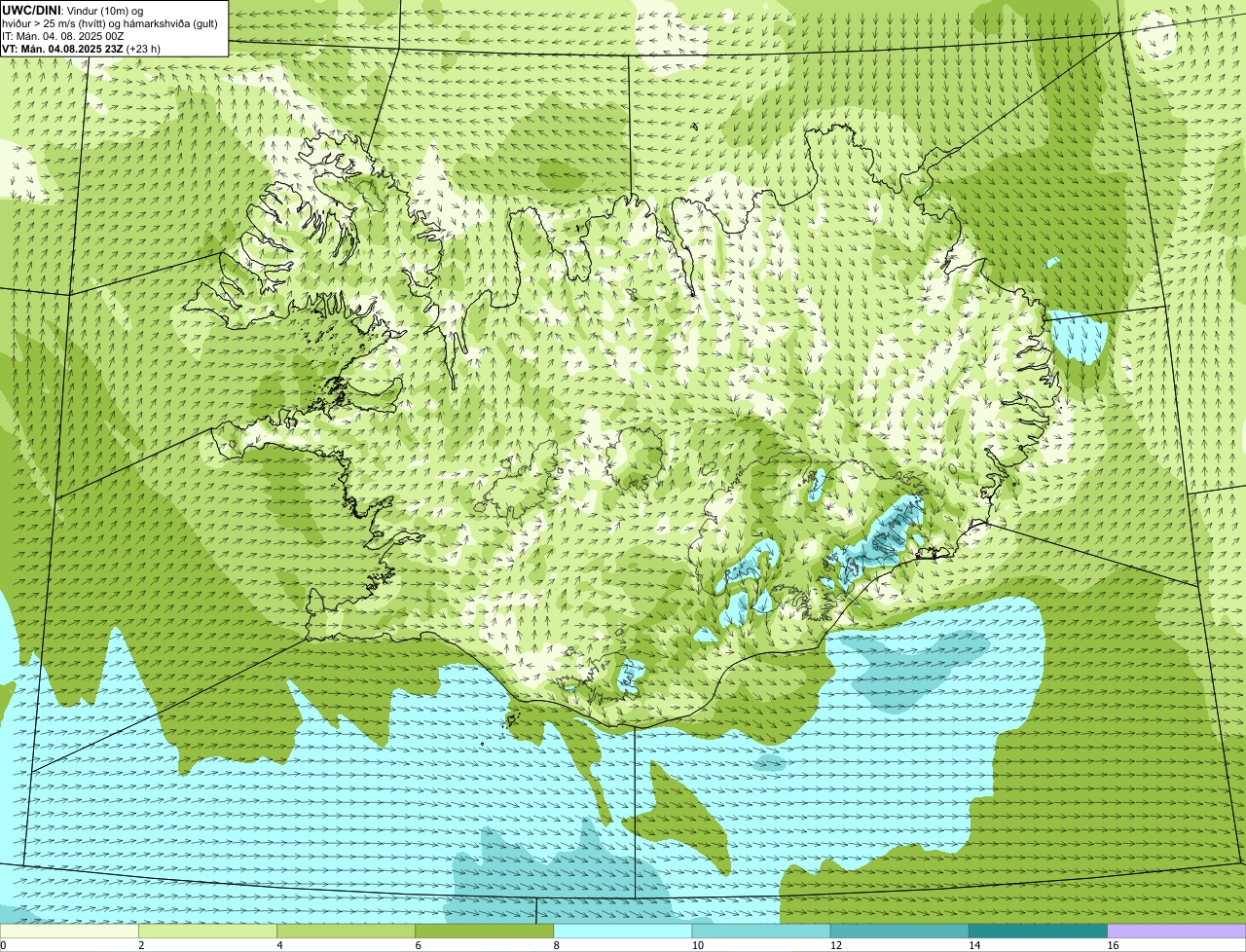Click the color scale label '0'
The image size is (1246, 952).
pyautogui.click(x=4, y=945)
